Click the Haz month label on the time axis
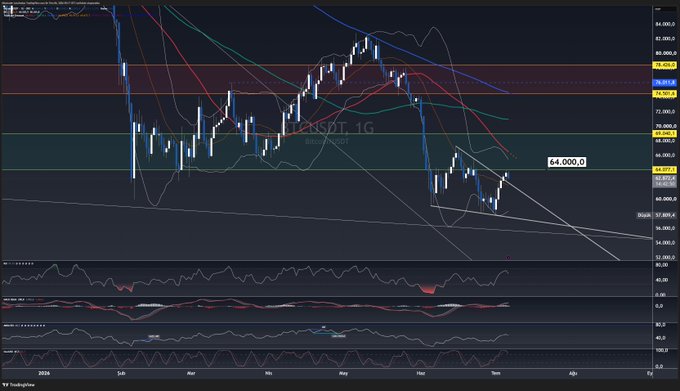 pos(421,373)
